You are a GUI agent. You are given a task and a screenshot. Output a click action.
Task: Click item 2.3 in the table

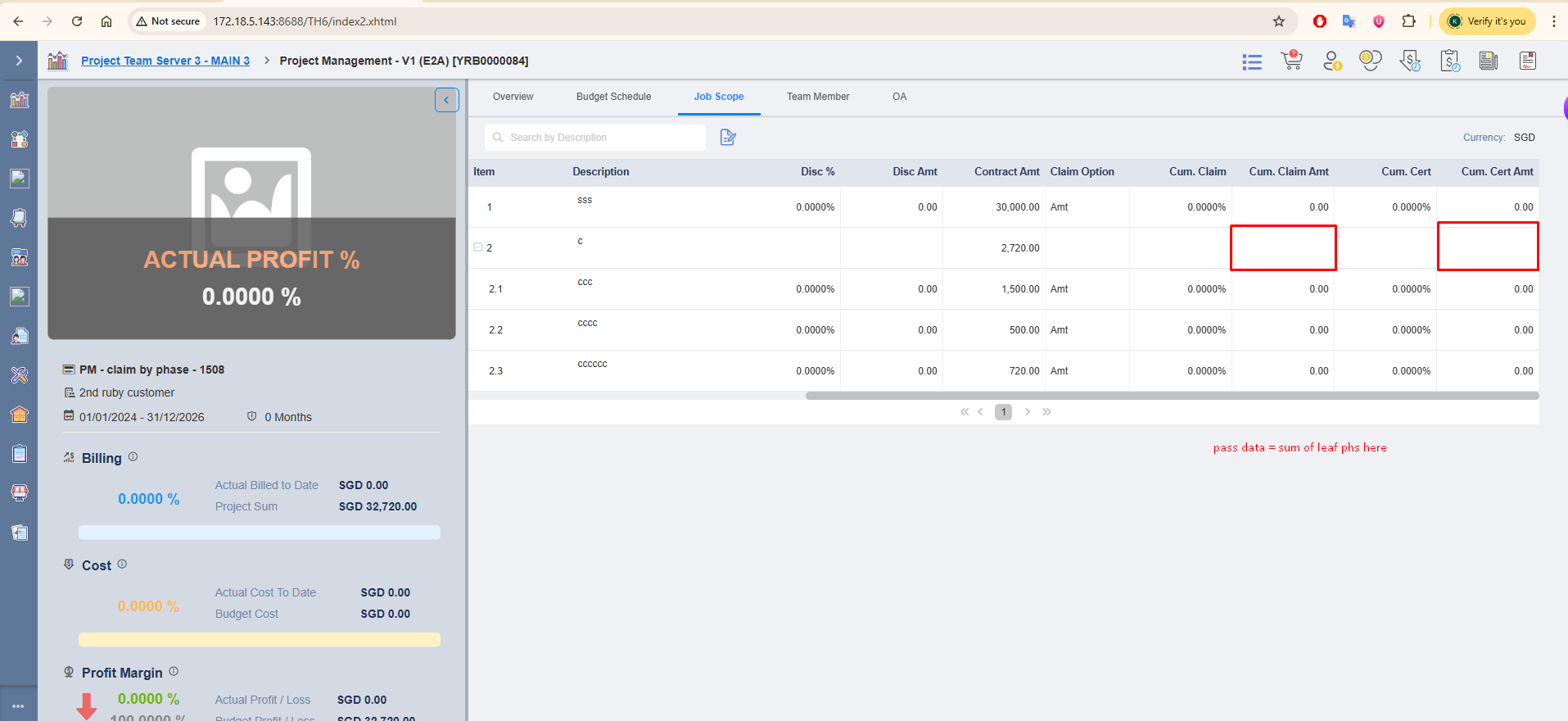click(495, 371)
